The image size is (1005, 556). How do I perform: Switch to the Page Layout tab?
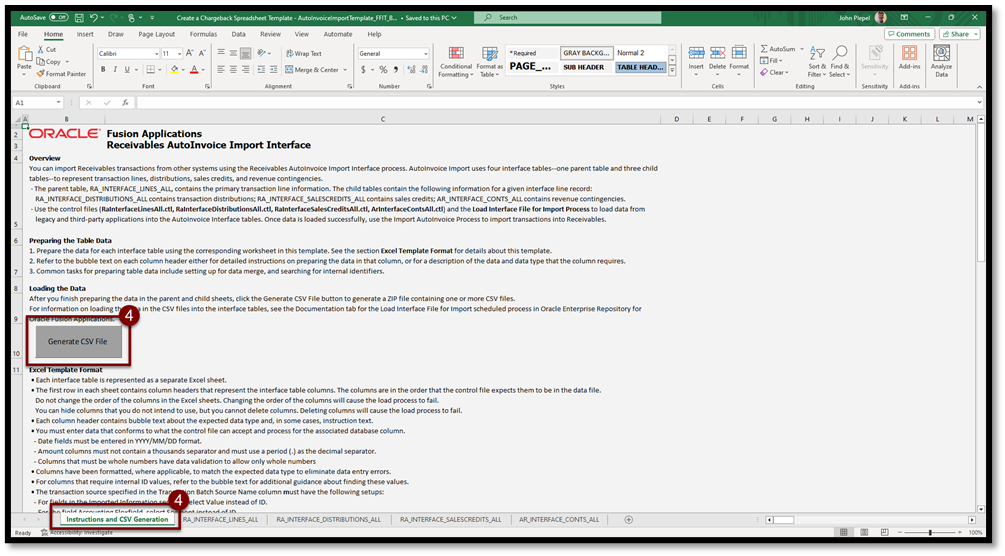click(x=156, y=35)
